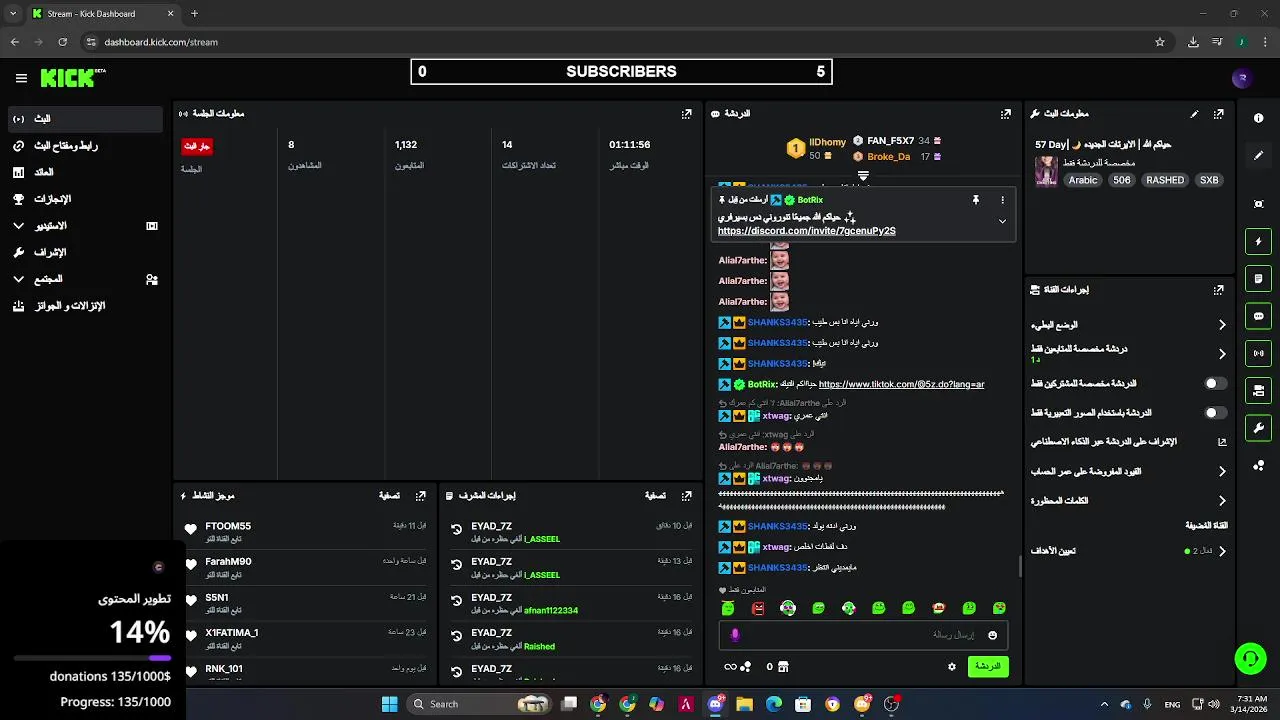This screenshot has width=1280, height=720.
Task: Toggle the wrench moderation widget in right sidebar
Action: 1258,428
